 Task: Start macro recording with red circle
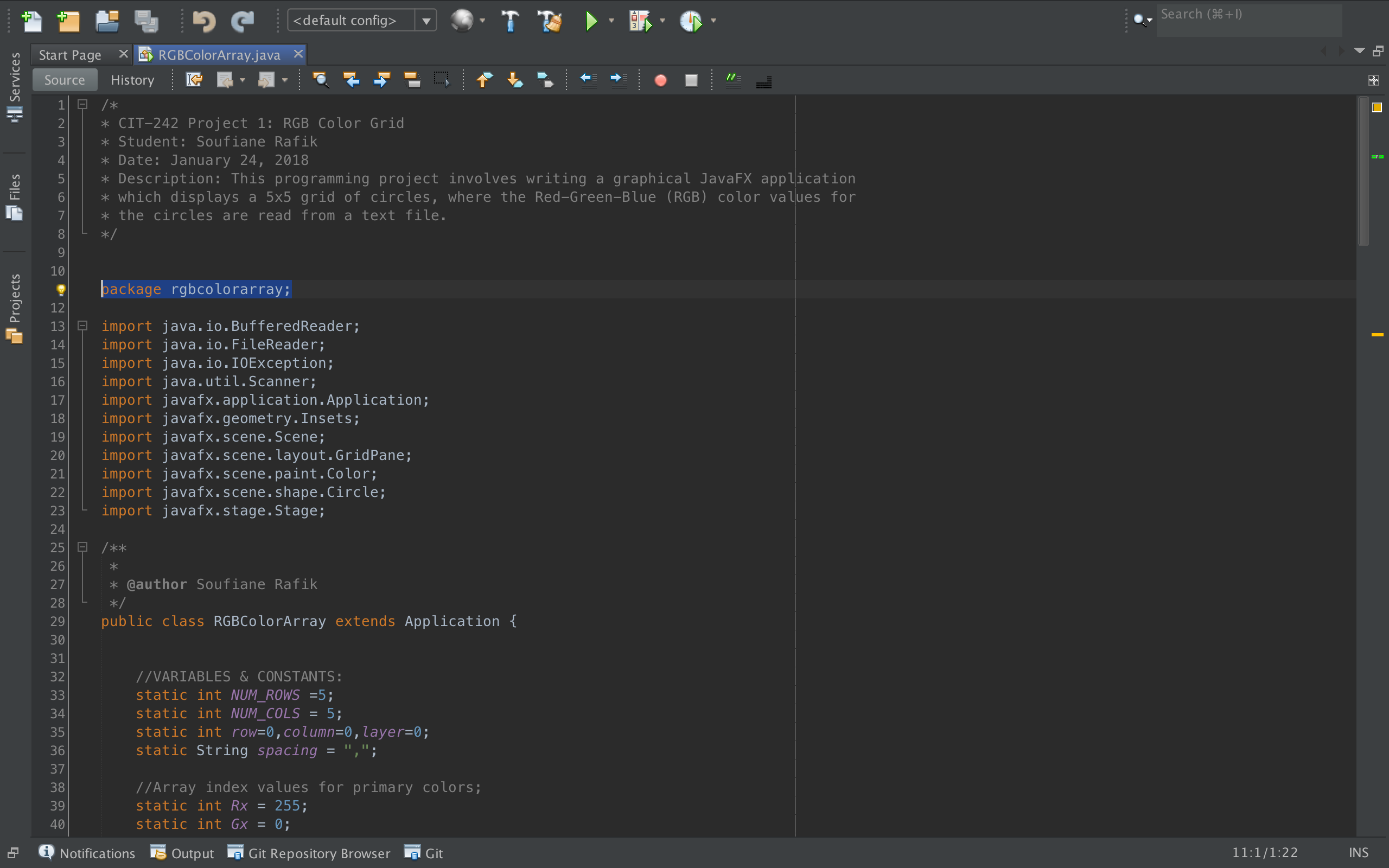tap(661, 80)
